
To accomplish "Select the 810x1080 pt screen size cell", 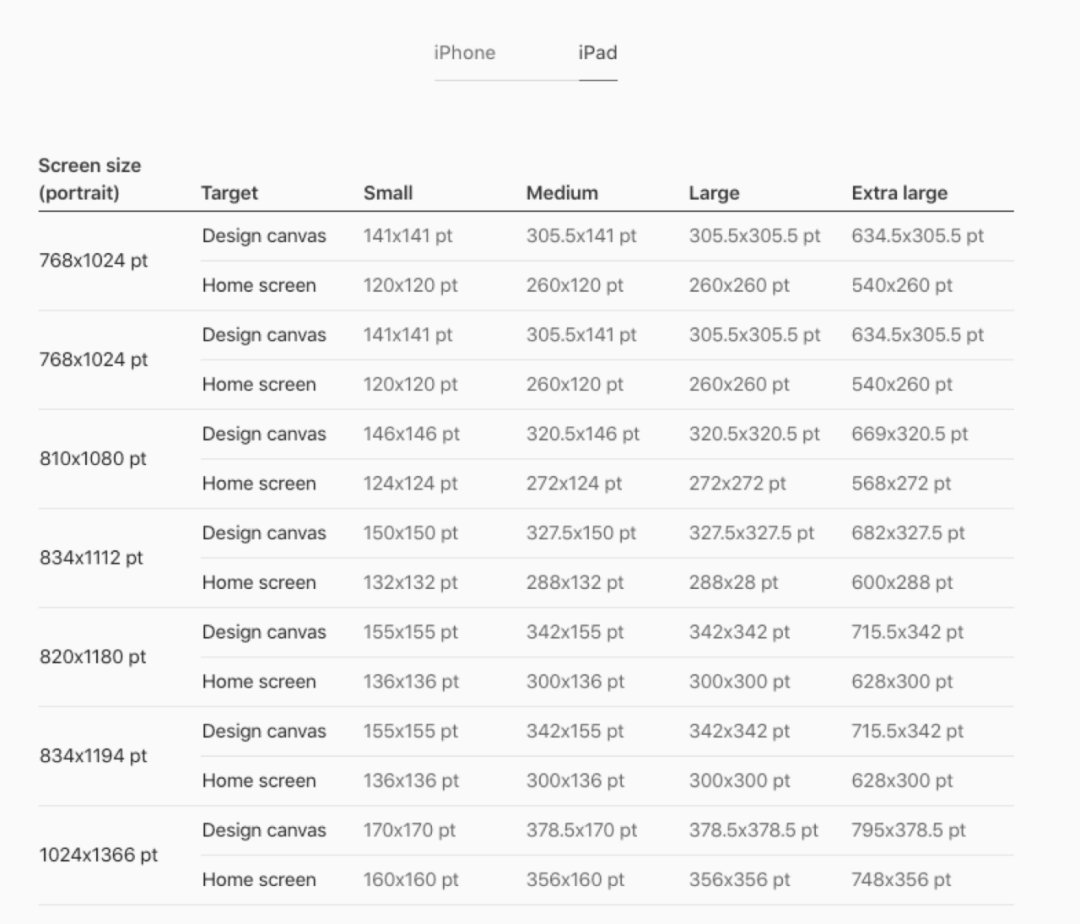I will click(93, 459).
